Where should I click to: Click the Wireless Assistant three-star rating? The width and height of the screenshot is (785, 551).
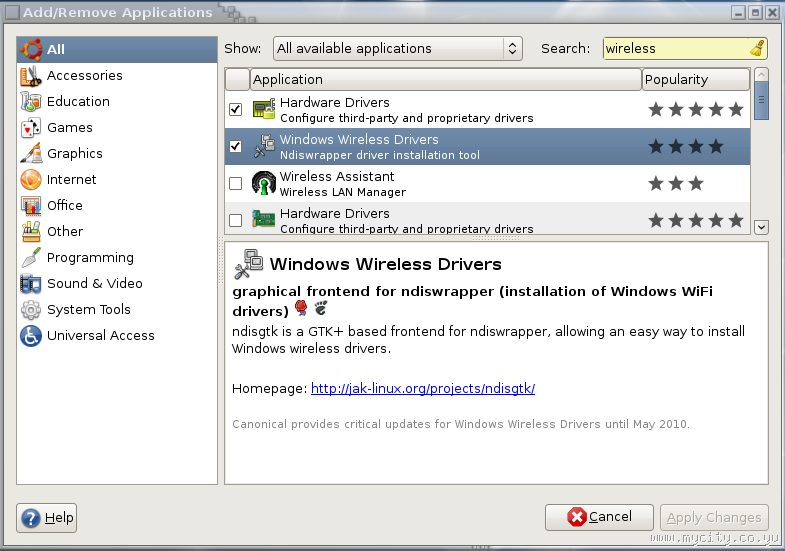point(676,183)
